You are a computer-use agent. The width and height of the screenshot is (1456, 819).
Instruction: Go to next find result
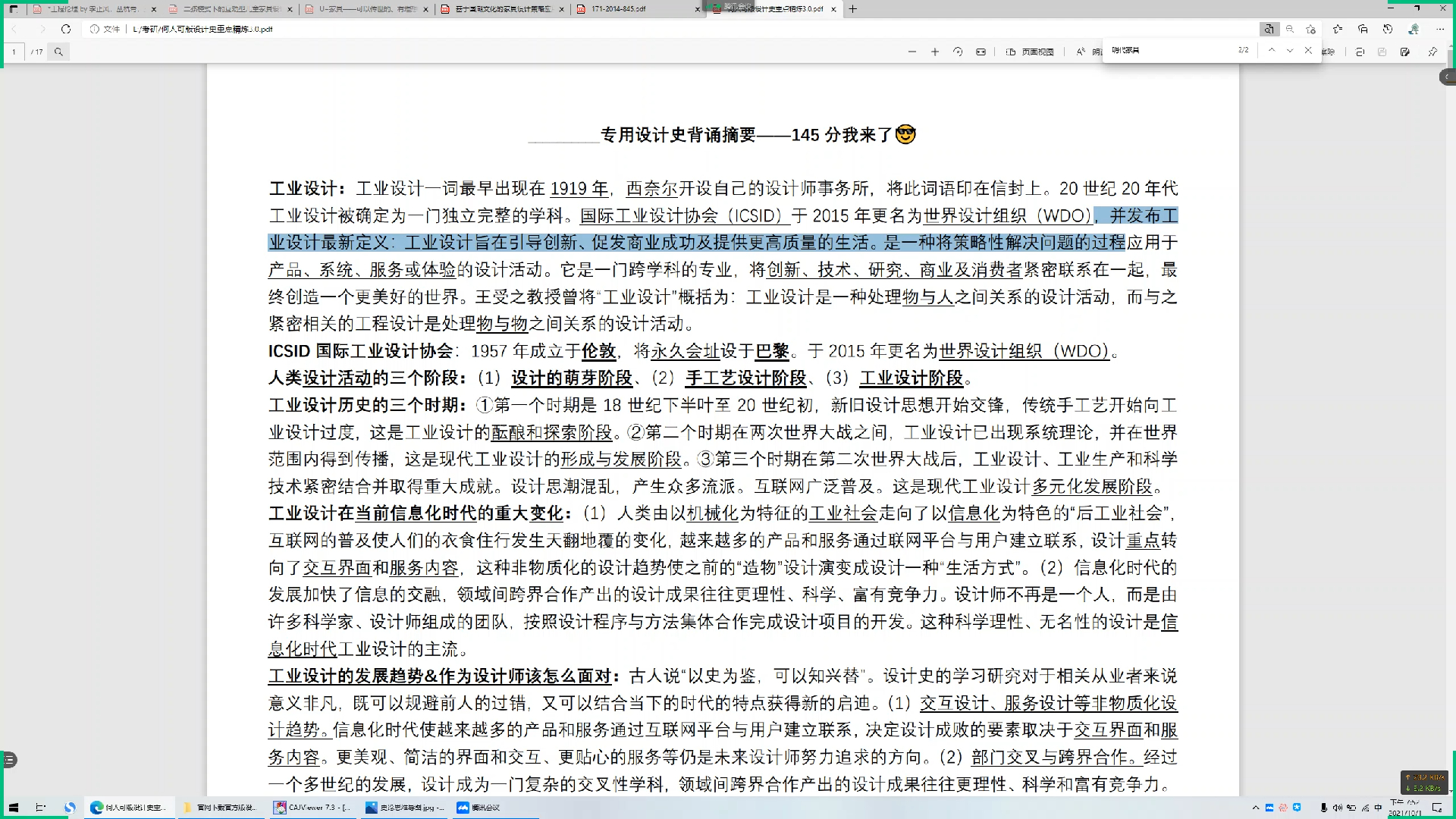pos(1290,50)
